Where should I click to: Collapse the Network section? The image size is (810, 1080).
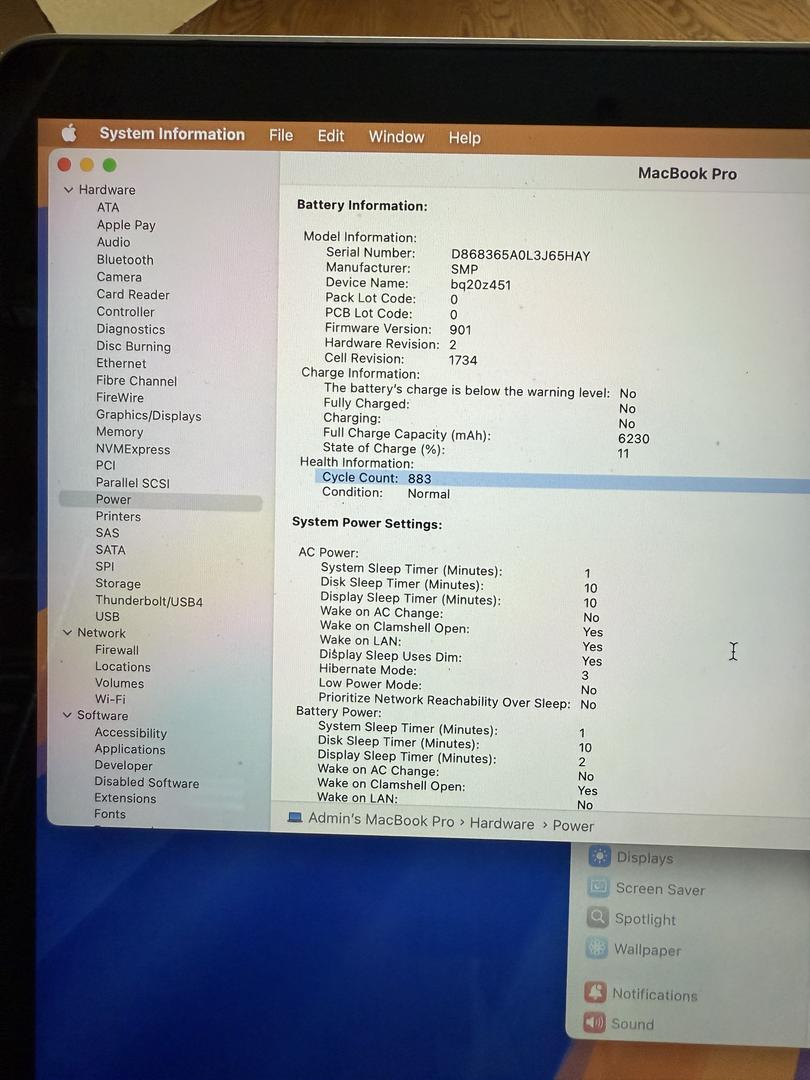[x=67, y=632]
